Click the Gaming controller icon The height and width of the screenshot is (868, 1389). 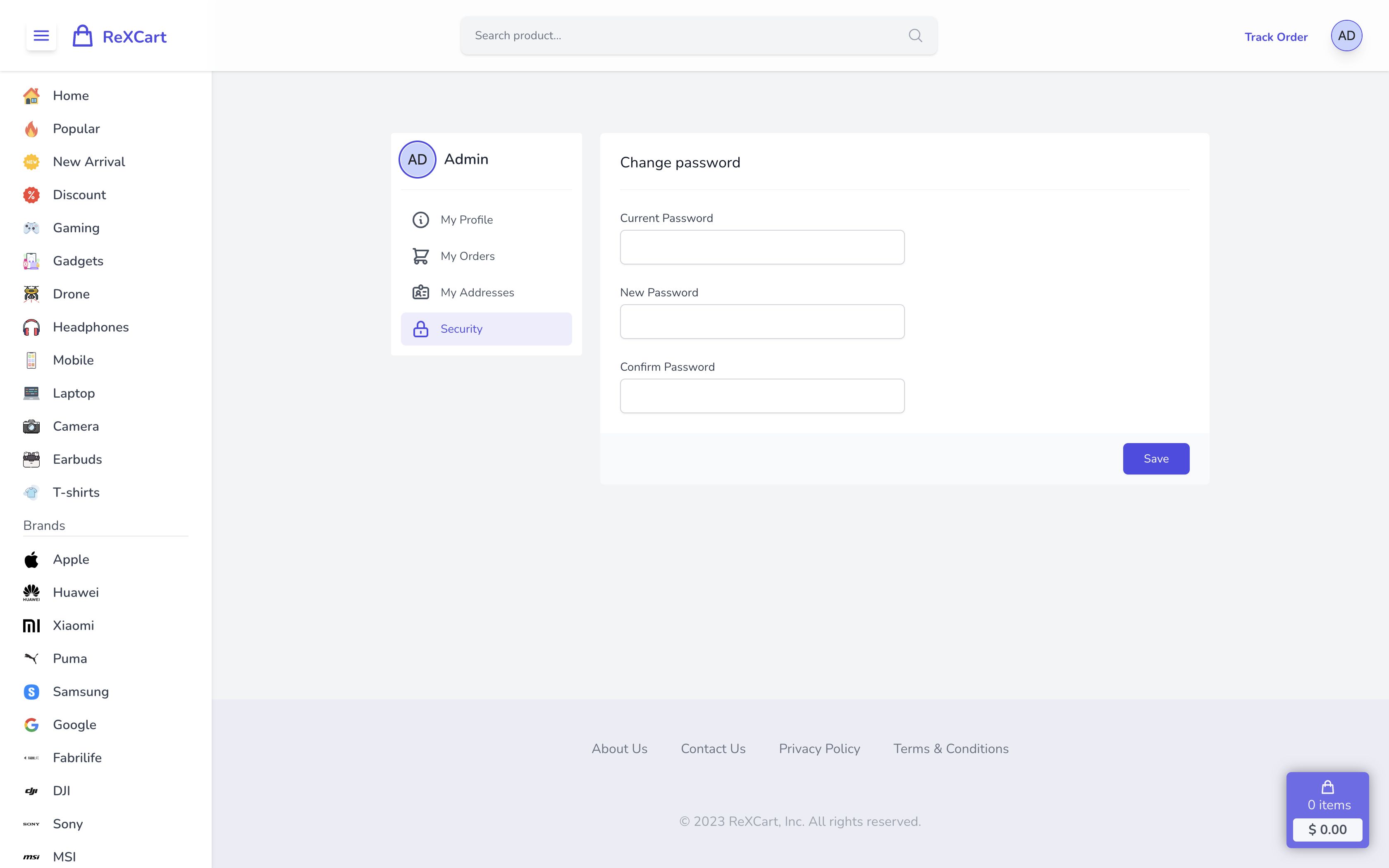(31, 228)
